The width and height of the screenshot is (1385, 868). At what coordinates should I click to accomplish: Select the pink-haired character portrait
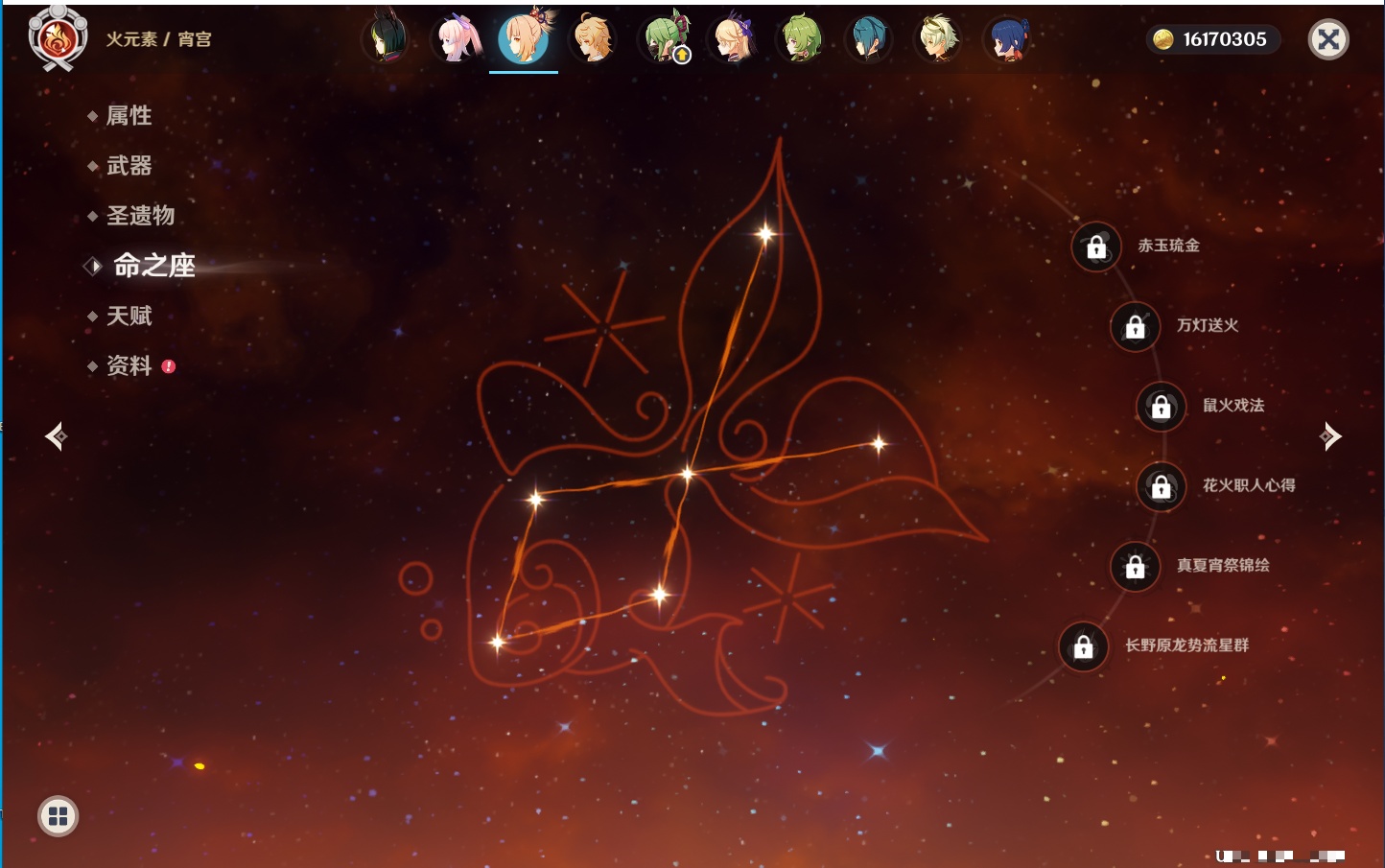click(x=455, y=39)
